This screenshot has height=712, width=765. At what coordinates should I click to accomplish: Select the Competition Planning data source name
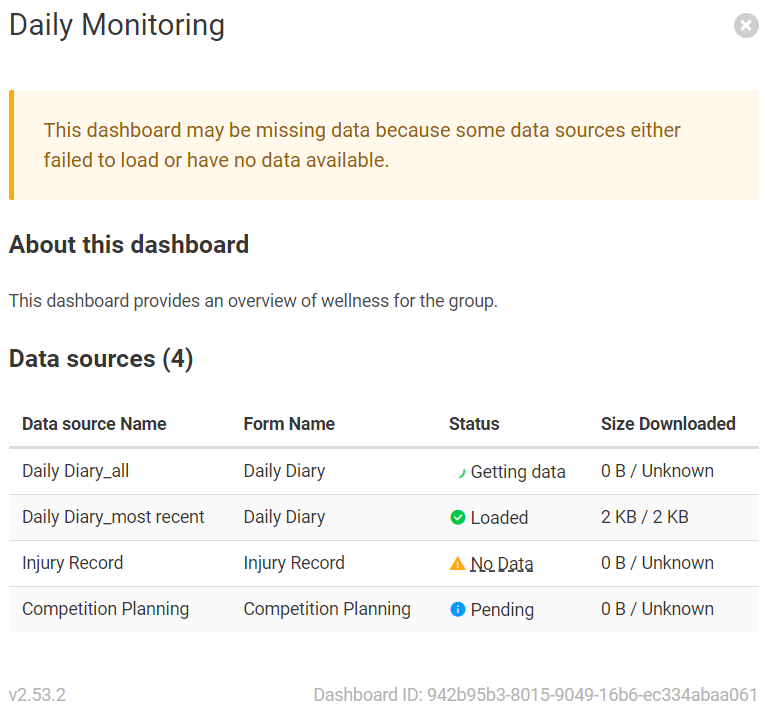tap(105, 609)
